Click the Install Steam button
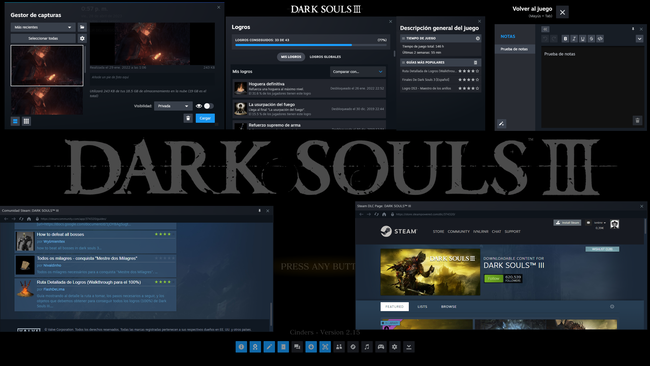This screenshot has height=366, width=650. pos(567,223)
